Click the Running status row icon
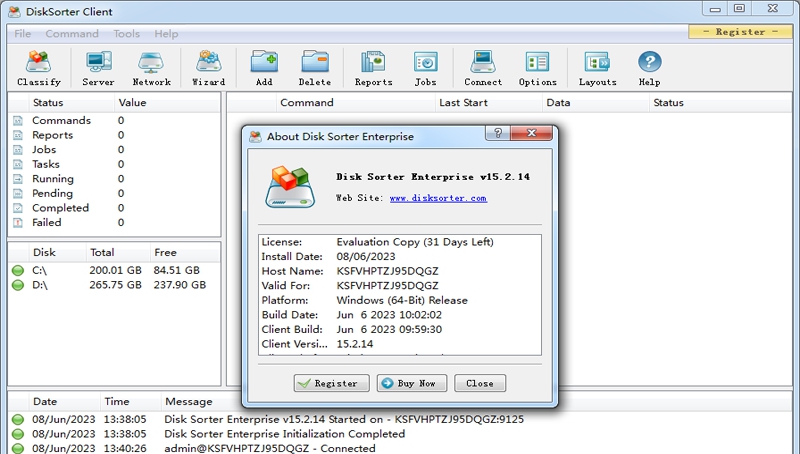The width and height of the screenshot is (800, 454). tap(18, 179)
